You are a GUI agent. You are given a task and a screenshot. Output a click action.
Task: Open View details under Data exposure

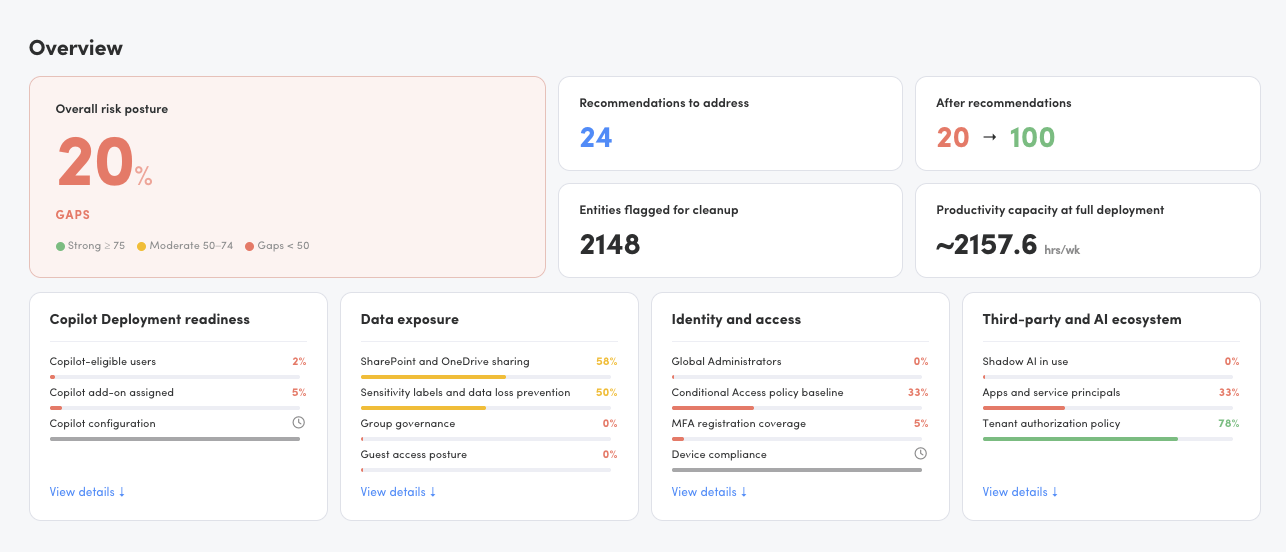(x=398, y=492)
